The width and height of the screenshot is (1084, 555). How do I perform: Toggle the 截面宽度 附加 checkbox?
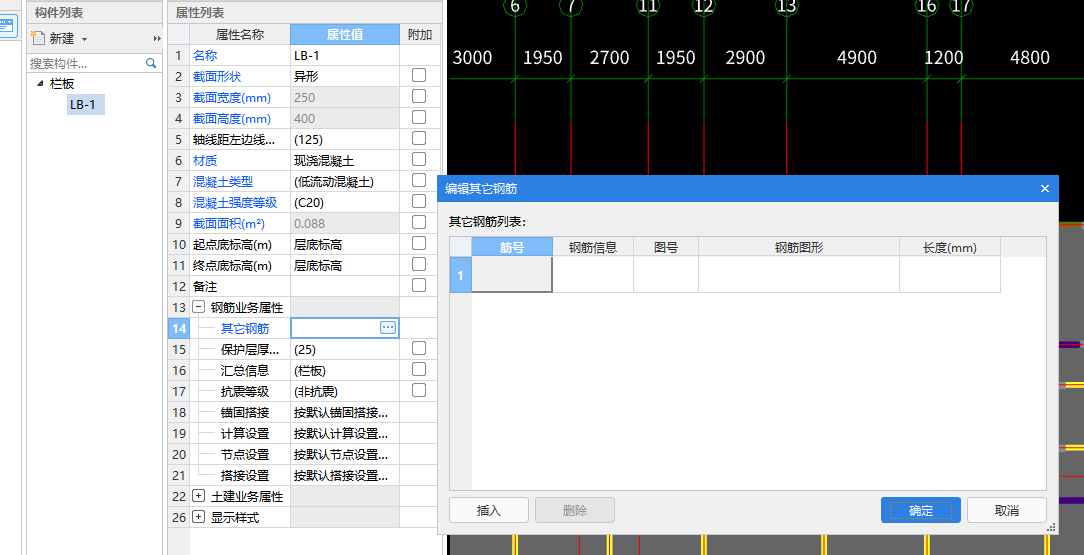419,96
